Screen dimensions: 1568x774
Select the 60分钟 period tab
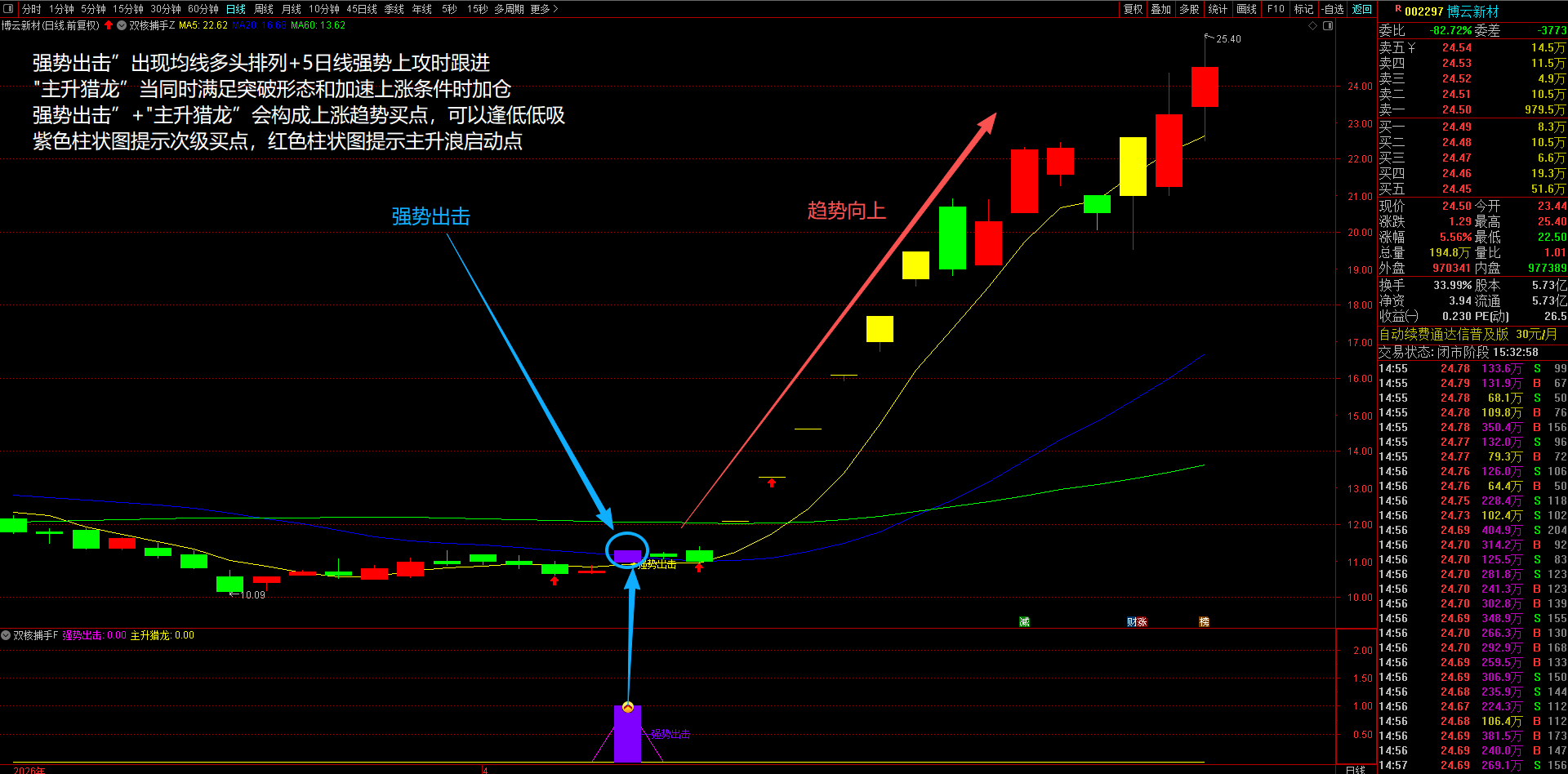[x=203, y=9]
